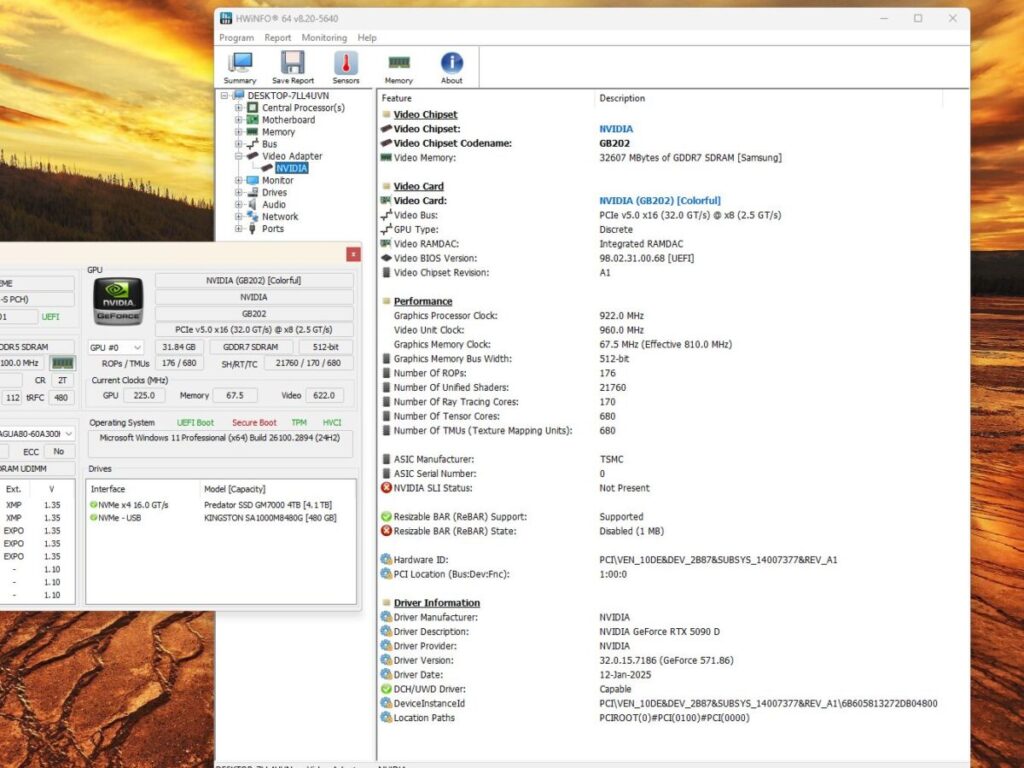The width and height of the screenshot is (1024, 768).
Task: Click the green memory chip icon in summary window
Action: (63, 362)
